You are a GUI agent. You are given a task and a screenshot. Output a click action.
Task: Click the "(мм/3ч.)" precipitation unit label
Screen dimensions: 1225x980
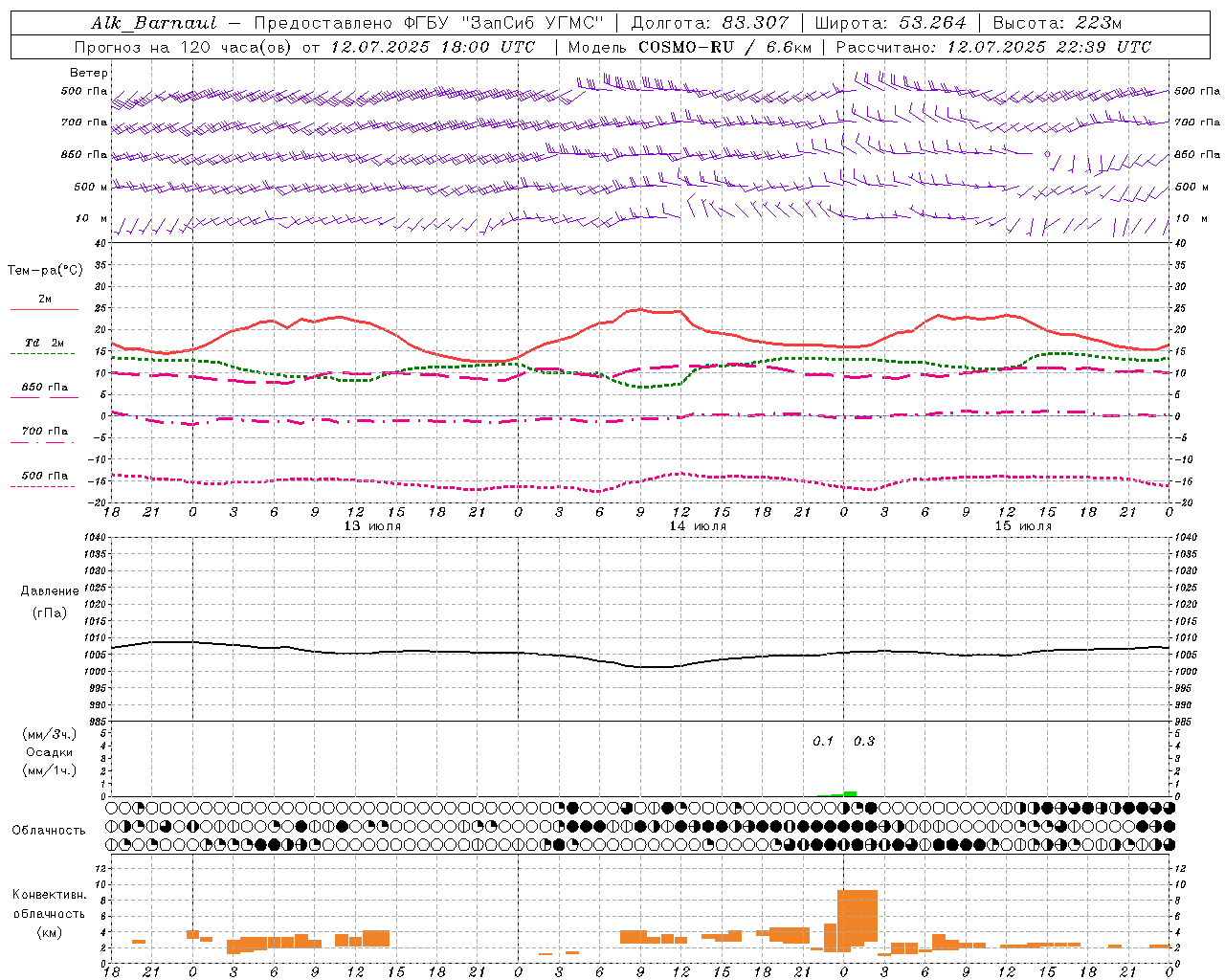click(50, 734)
